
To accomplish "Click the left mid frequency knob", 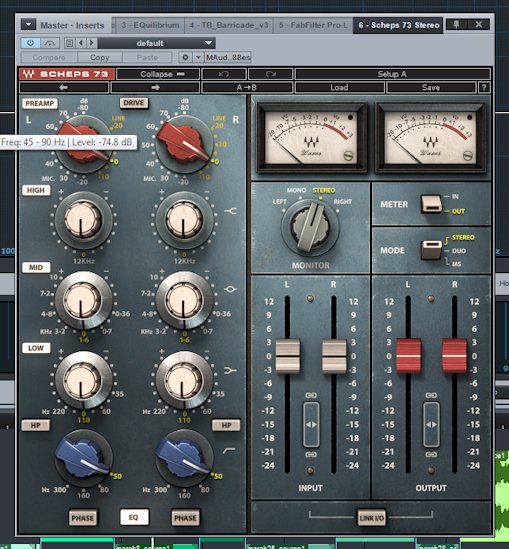I will [83, 300].
